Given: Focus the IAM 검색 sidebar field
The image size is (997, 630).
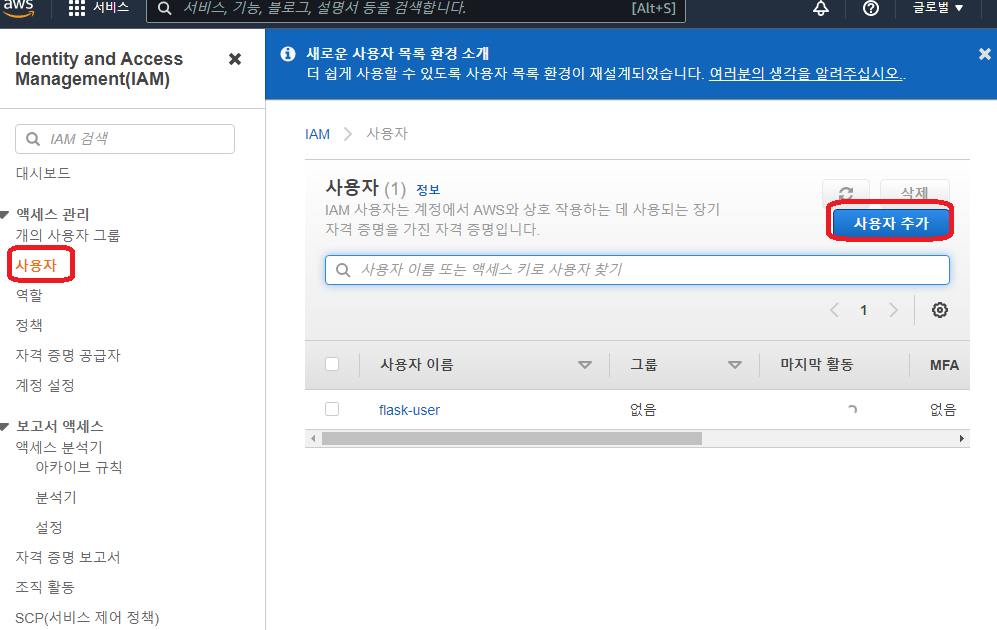Looking at the screenshot, I should (x=125, y=139).
